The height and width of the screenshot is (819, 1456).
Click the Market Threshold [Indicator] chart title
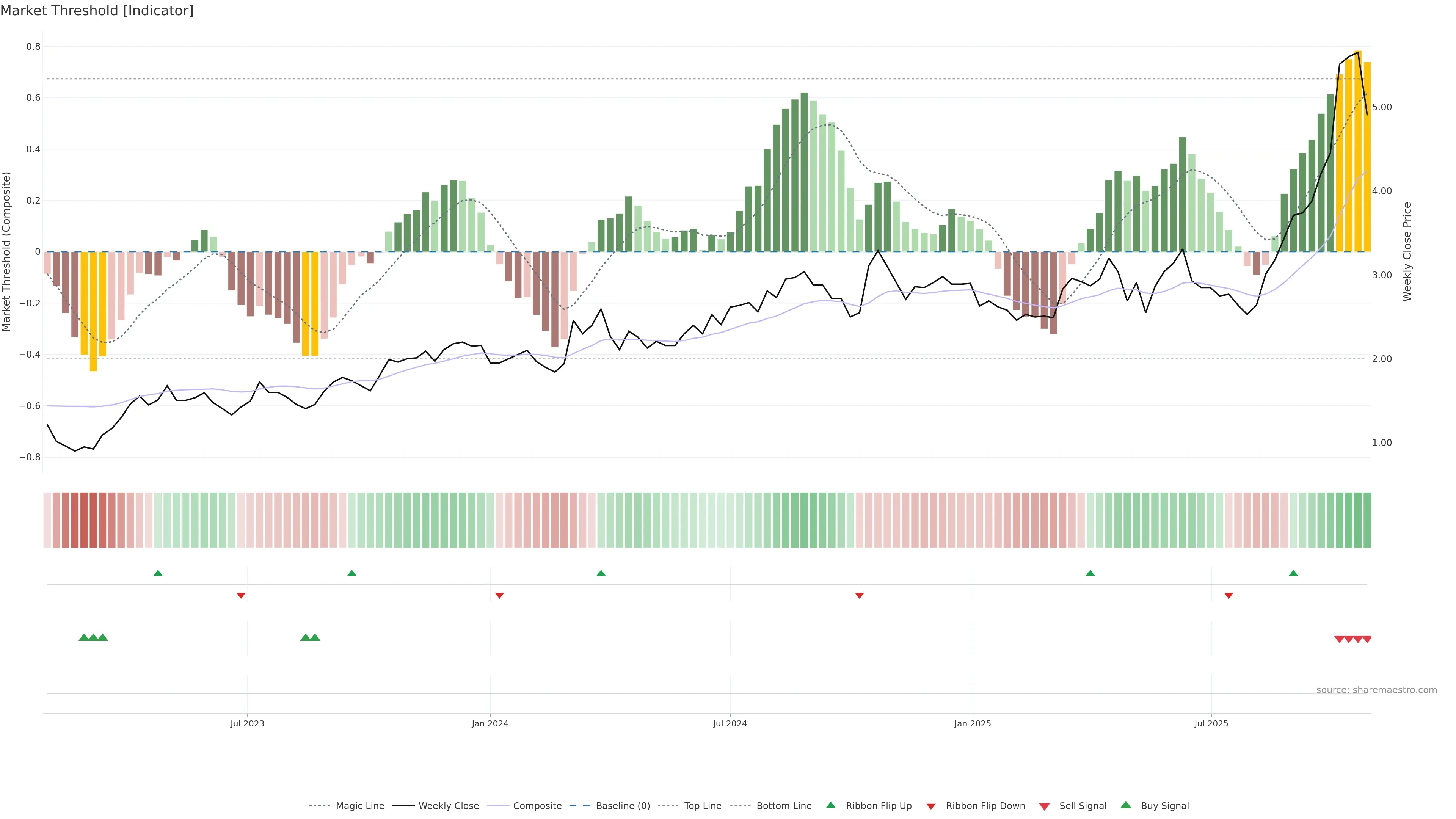(97, 11)
